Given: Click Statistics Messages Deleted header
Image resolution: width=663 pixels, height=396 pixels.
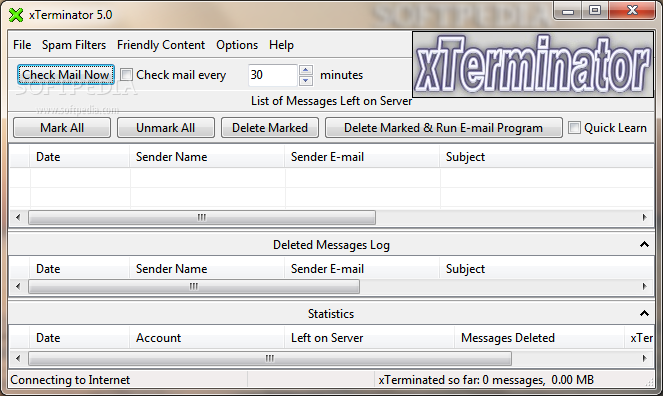Looking at the screenshot, I should (x=539, y=338).
